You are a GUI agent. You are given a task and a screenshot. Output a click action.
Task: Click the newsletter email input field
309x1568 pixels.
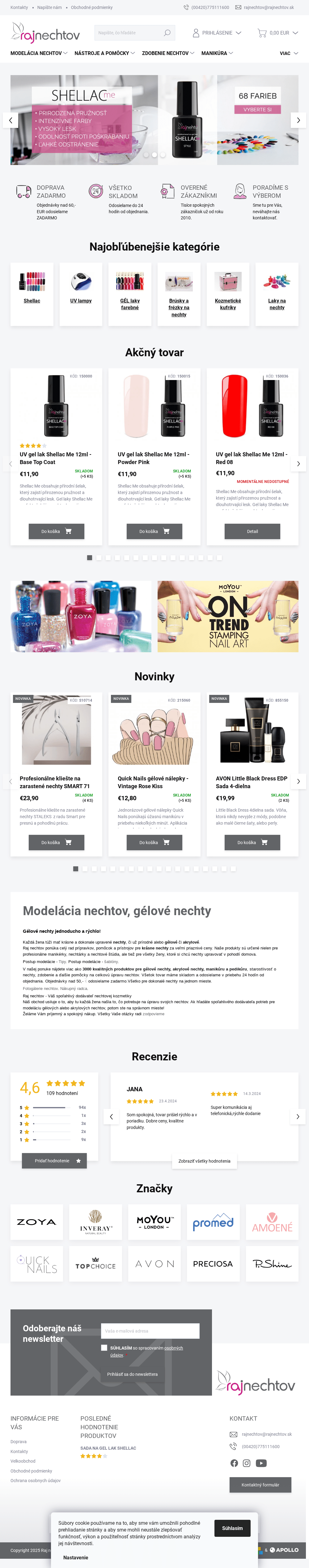(150, 1331)
